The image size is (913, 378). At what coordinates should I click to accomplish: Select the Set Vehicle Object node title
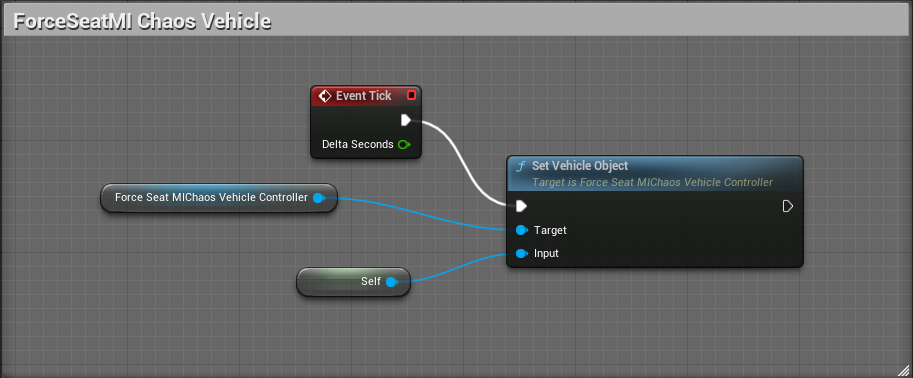click(580, 166)
